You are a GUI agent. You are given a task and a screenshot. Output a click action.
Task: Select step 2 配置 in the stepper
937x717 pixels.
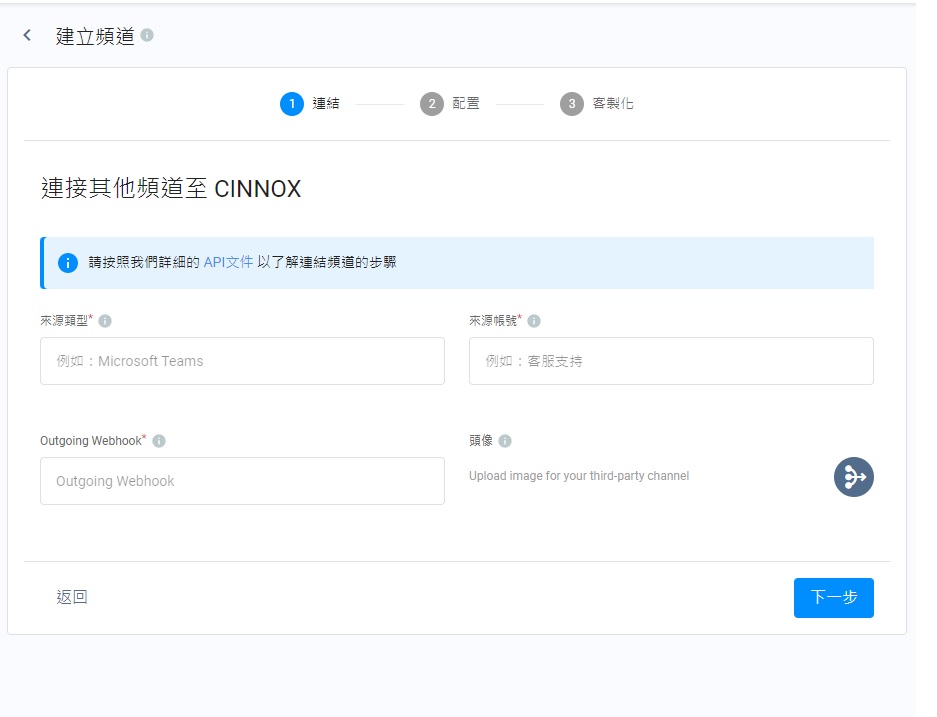pos(450,104)
